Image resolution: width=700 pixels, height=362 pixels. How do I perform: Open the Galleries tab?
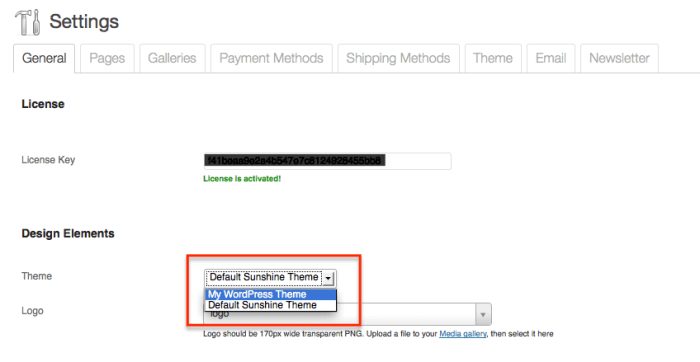pos(172,58)
